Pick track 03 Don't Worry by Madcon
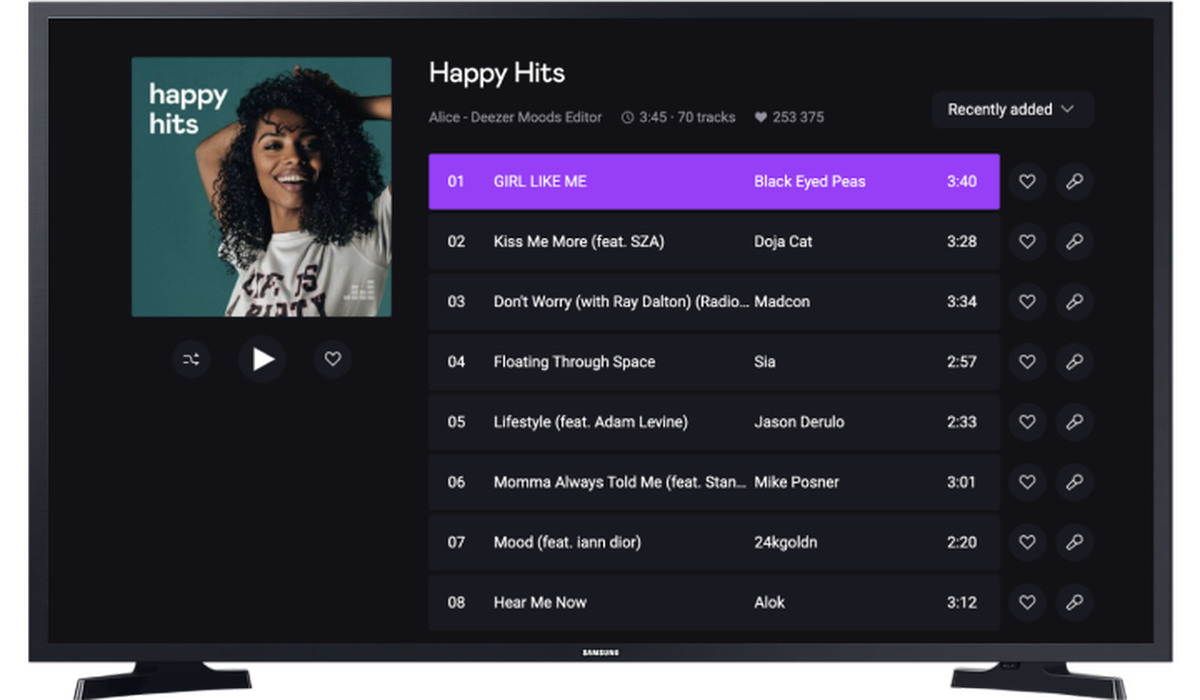Image resolution: width=1200 pixels, height=700 pixels. coord(714,302)
